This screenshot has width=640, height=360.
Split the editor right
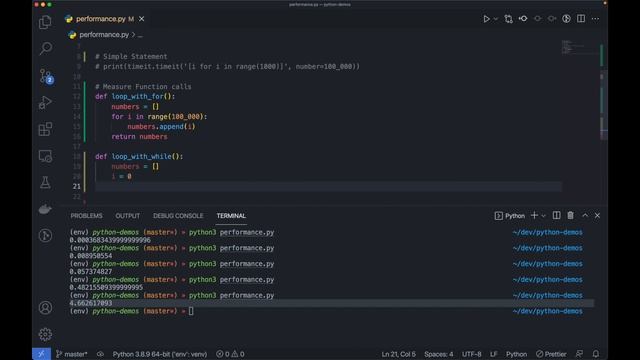[581, 19]
